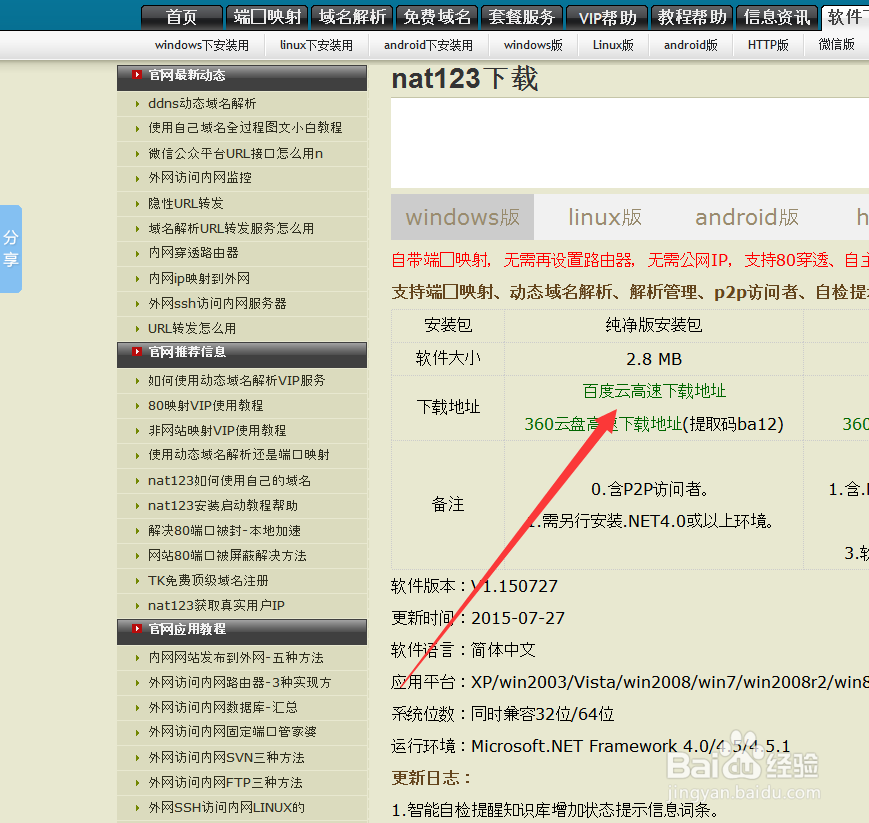This screenshot has height=823, width=869.
Task: Select the 微信版 submenu link
Action: click(x=836, y=44)
